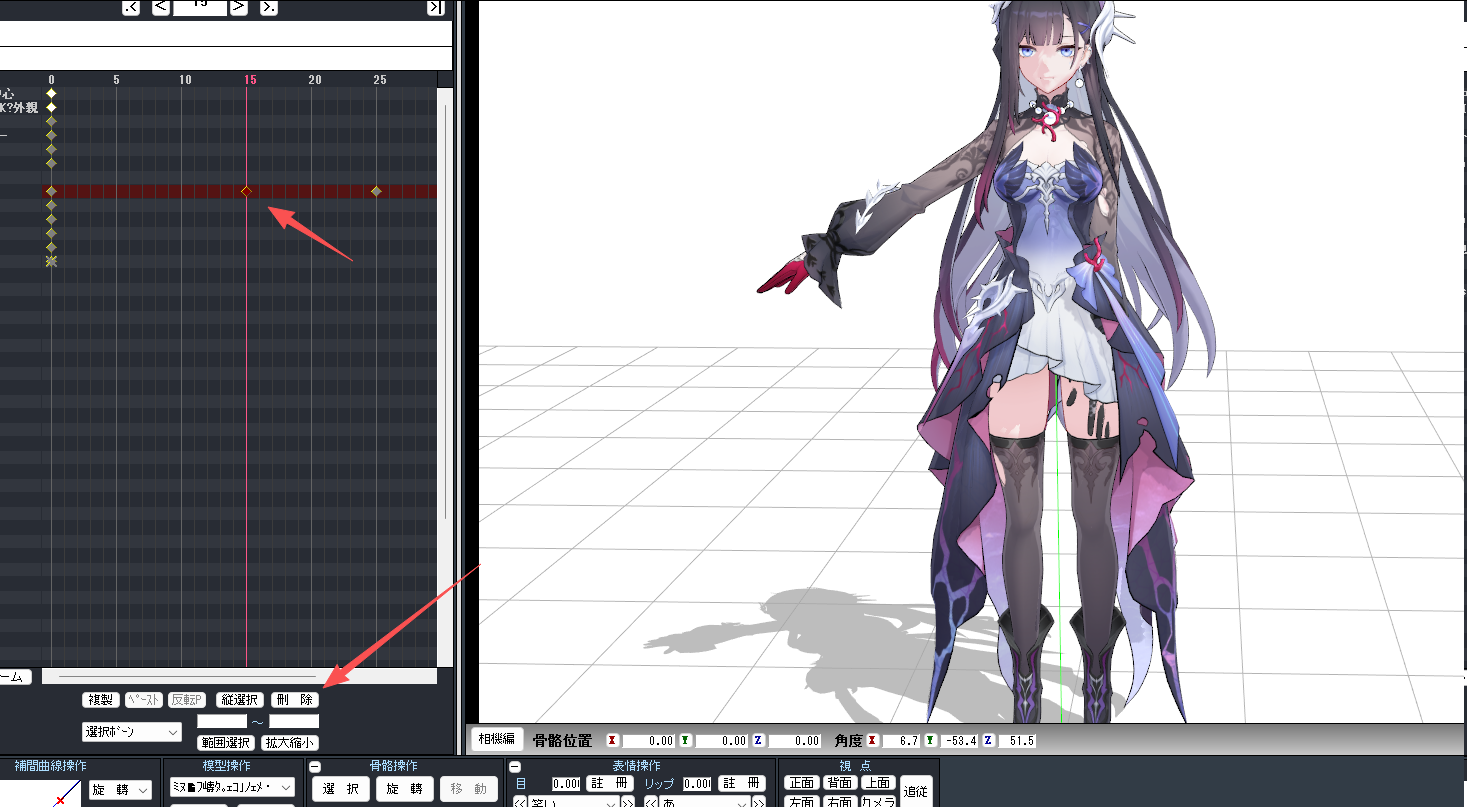Viewport: 1467px width, 807px height.
Task: Click the 縦選択 vertical select button
Action: point(240,700)
